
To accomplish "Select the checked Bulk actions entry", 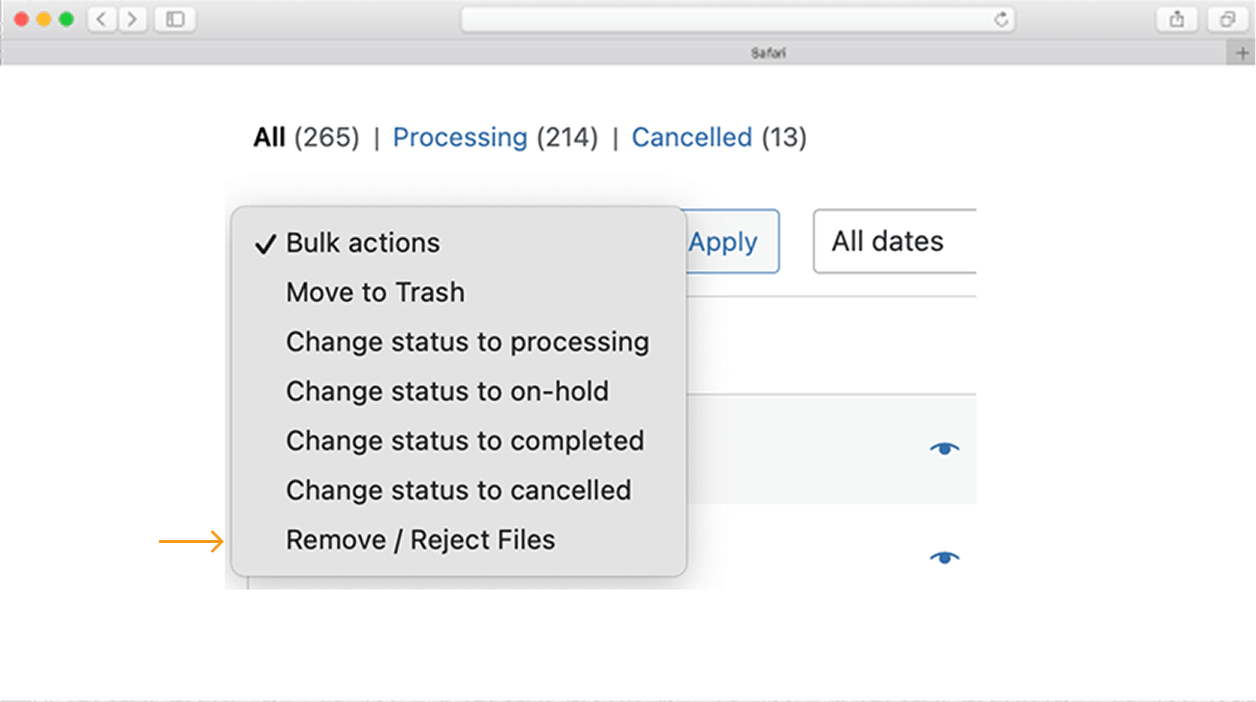I will click(362, 242).
